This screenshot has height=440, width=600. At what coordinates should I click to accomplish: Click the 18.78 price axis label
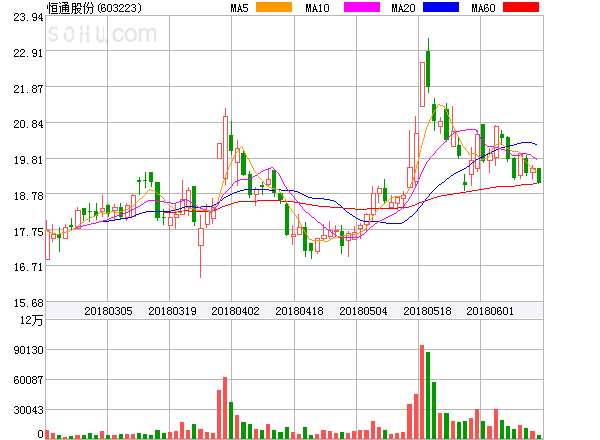click(x=28, y=196)
